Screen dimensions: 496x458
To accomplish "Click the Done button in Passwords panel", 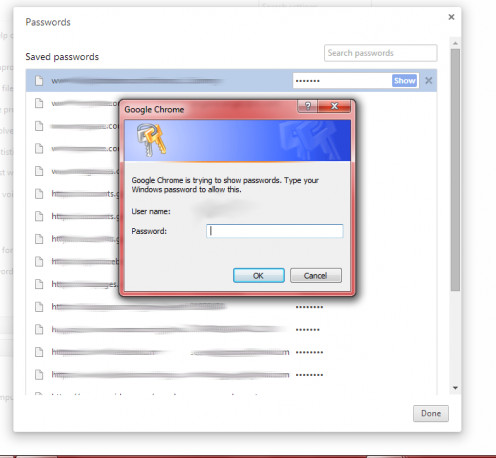I will (431, 413).
